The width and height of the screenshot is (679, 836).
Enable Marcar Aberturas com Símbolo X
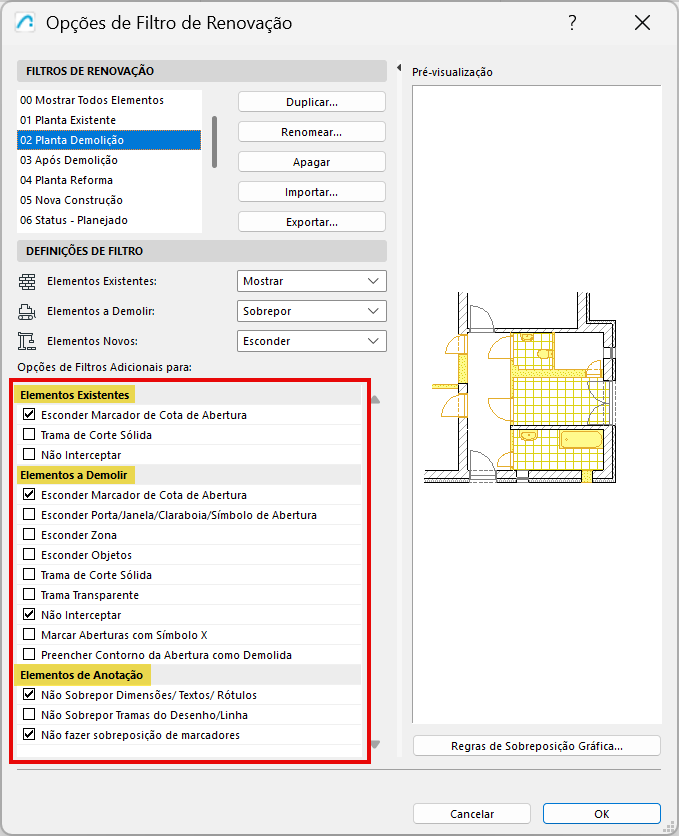click(x=29, y=634)
